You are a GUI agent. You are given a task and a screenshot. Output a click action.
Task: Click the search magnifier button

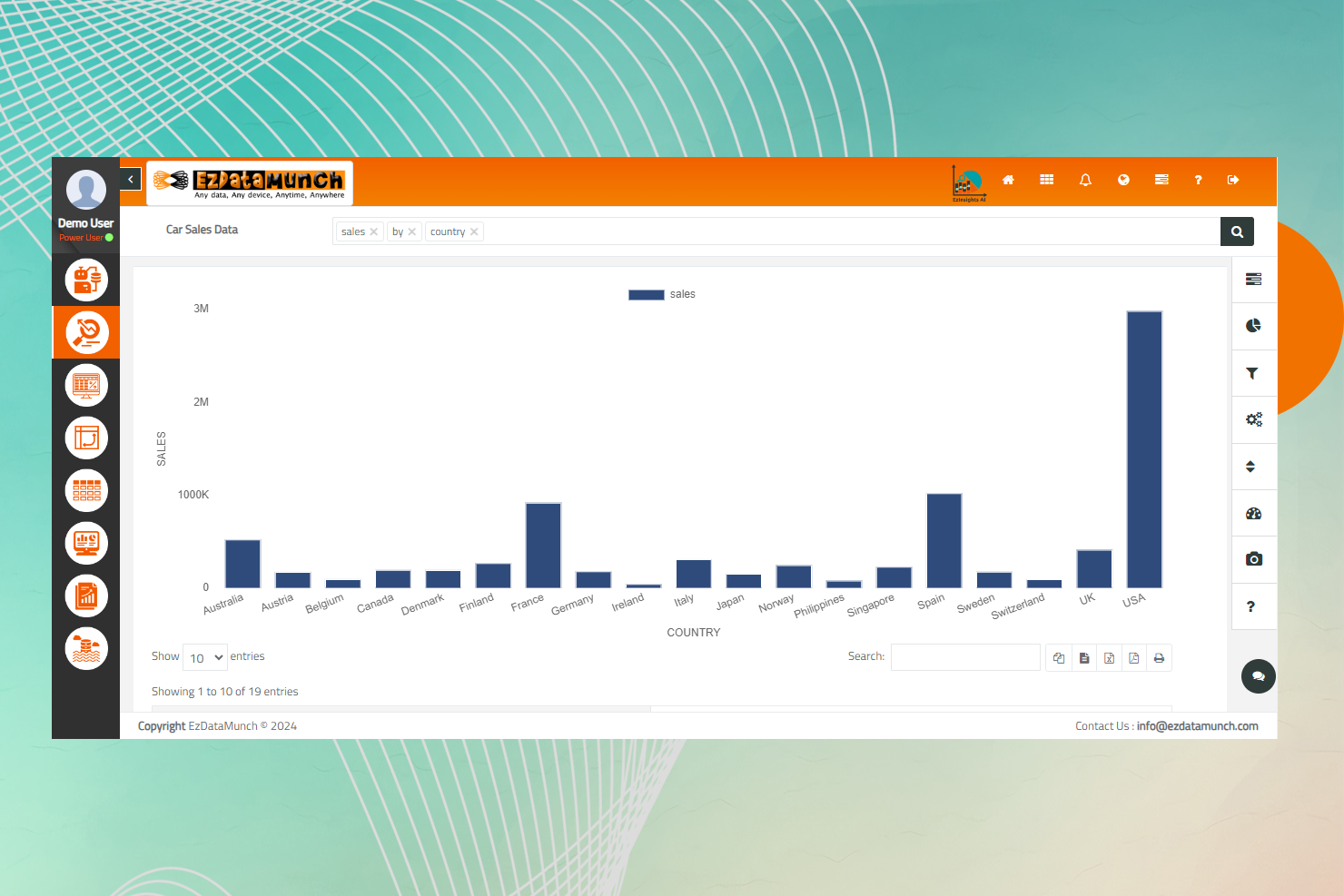[x=1237, y=231]
